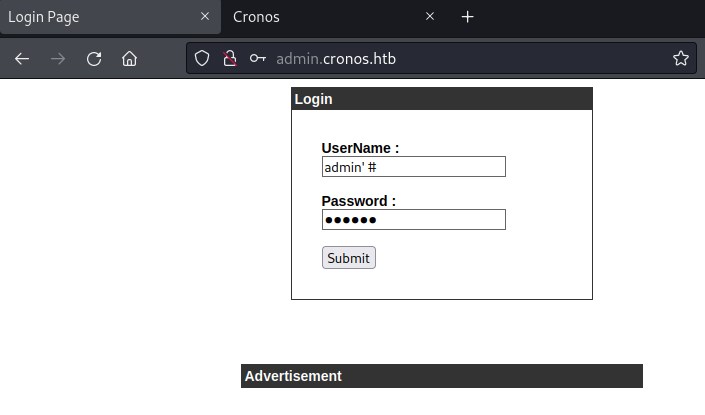Click the Login panel header
This screenshot has height=415, width=705.
click(x=441, y=99)
